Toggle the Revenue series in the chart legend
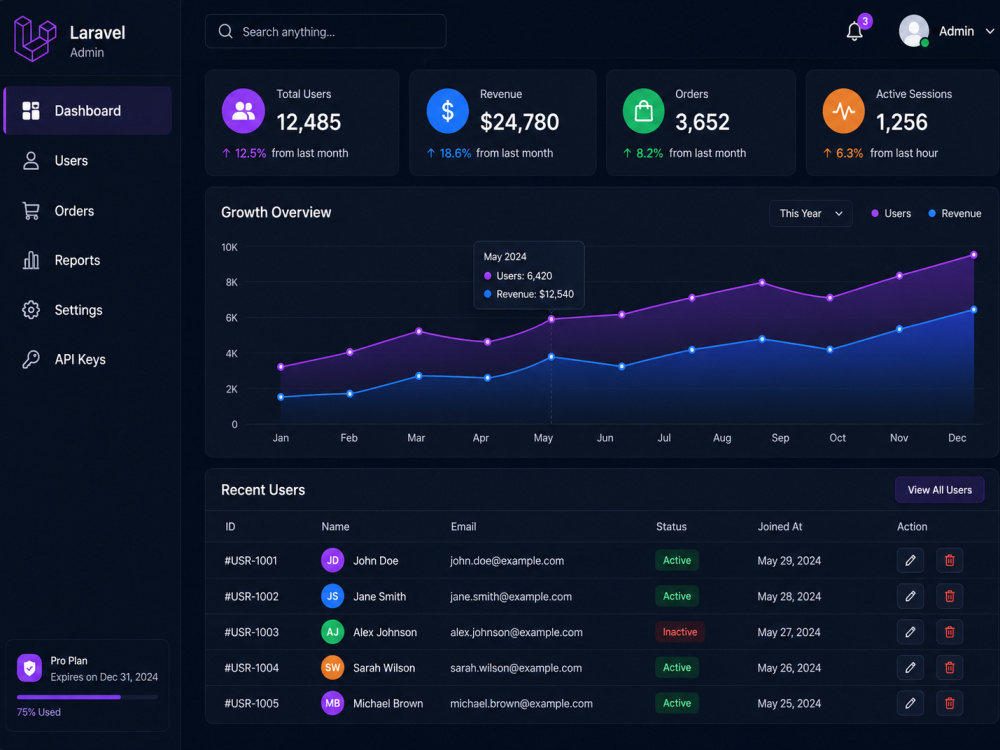Viewport: 1000px width, 750px height. [955, 214]
